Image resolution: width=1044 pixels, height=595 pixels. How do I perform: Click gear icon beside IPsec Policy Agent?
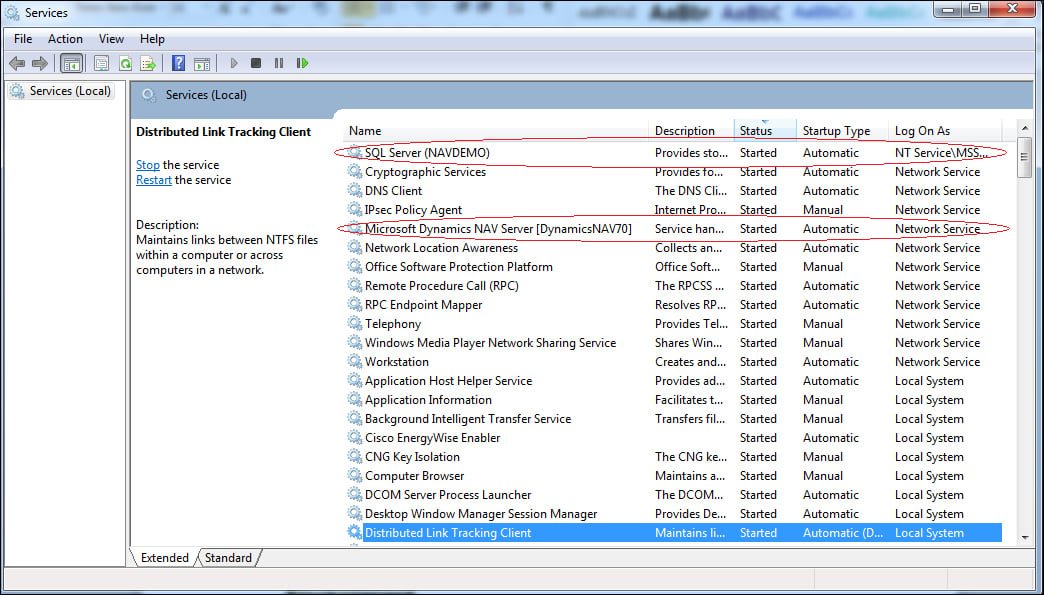coord(355,209)
